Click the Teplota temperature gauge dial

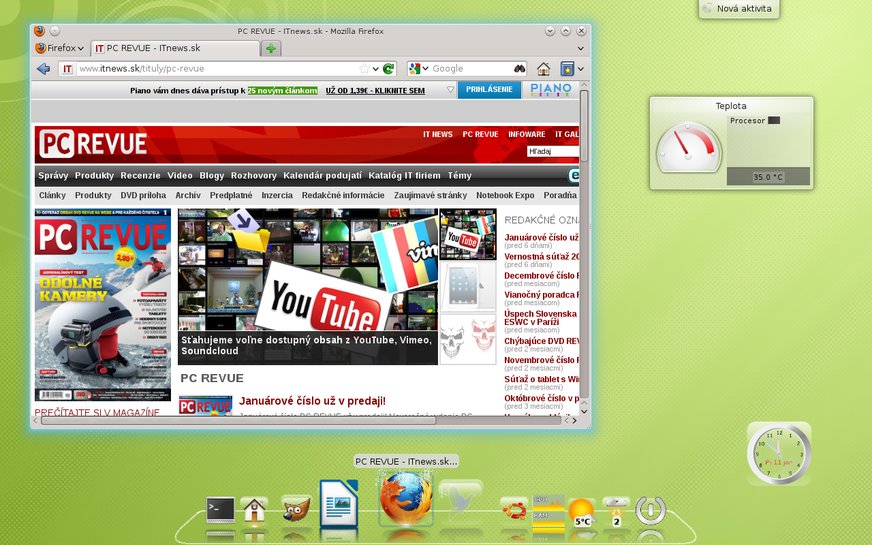tap(688, 148)
